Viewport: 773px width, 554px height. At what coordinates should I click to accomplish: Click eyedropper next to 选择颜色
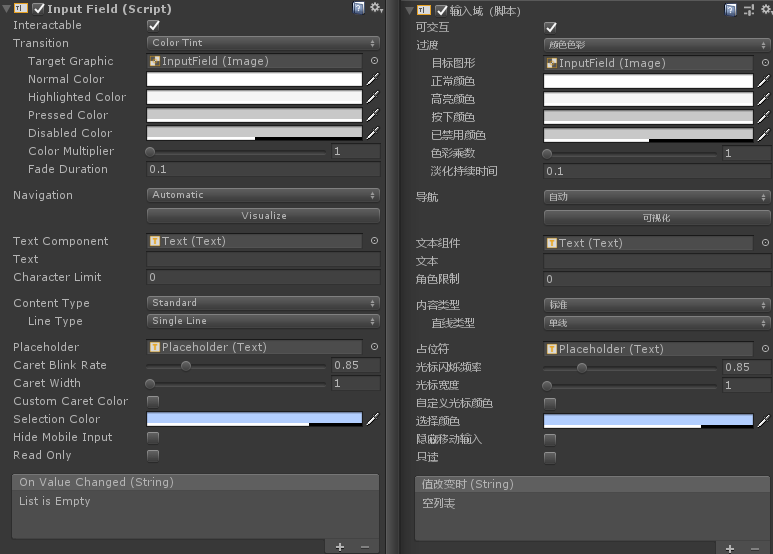click(x=764, y=421)
